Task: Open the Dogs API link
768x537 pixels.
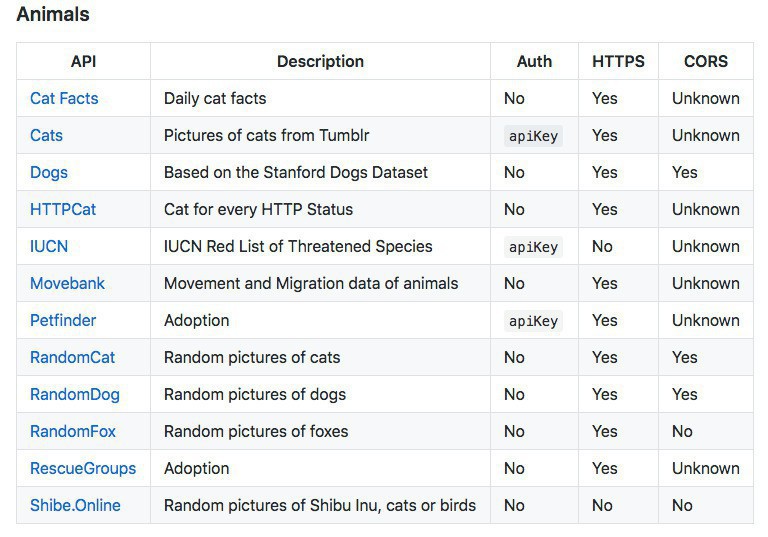Action: (49, 172)
